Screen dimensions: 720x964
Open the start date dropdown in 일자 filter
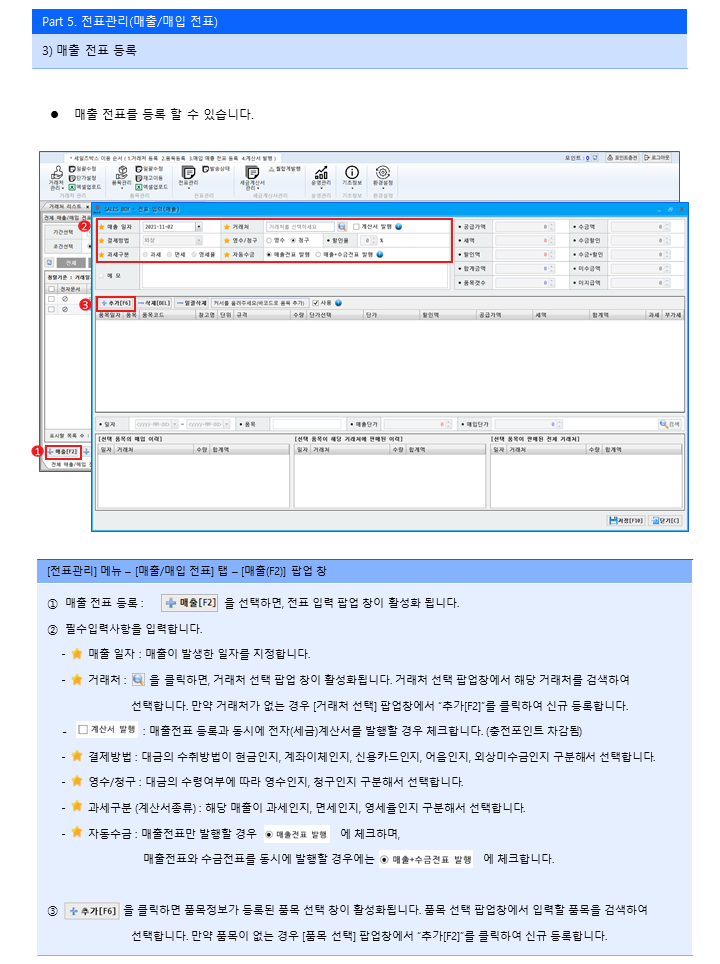(x=175, y=424)
